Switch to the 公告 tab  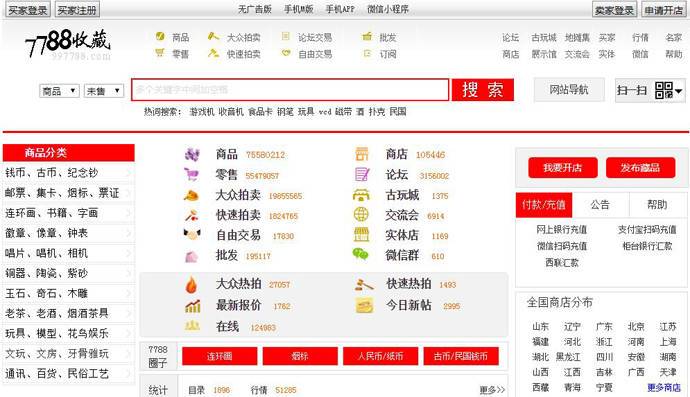[x=600, y=205]
